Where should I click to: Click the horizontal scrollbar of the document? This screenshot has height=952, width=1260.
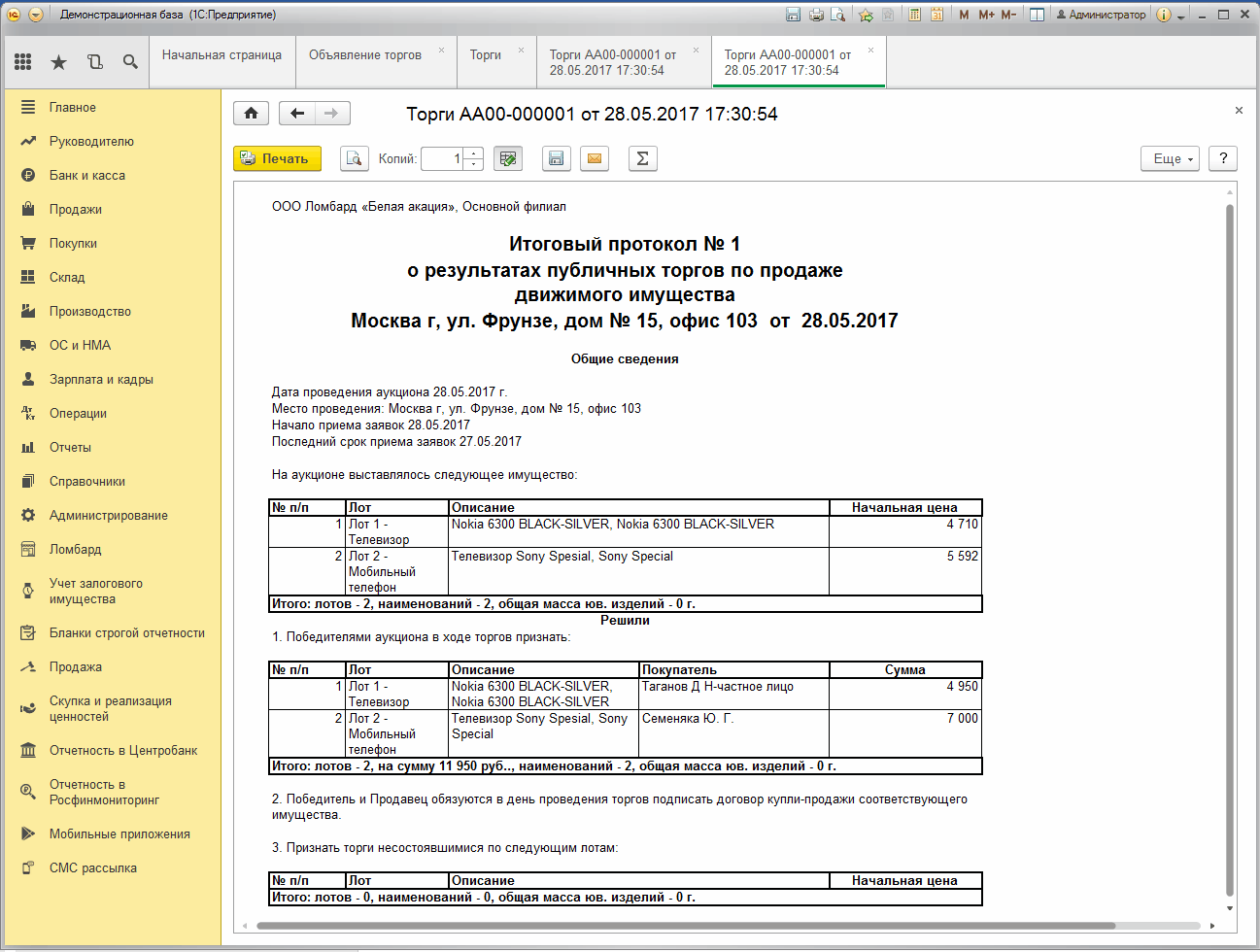pyautogui.click(x=686, y=926)
